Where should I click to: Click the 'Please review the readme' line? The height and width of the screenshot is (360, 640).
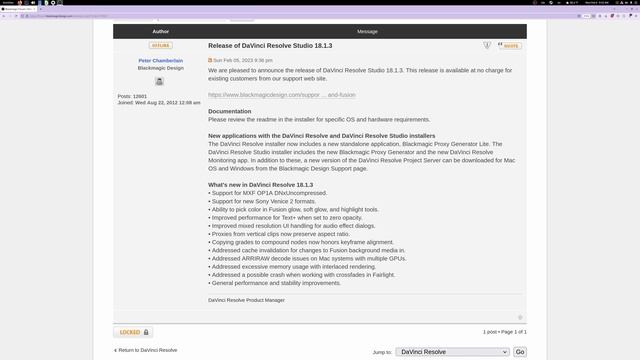click(x=319, y=120)
